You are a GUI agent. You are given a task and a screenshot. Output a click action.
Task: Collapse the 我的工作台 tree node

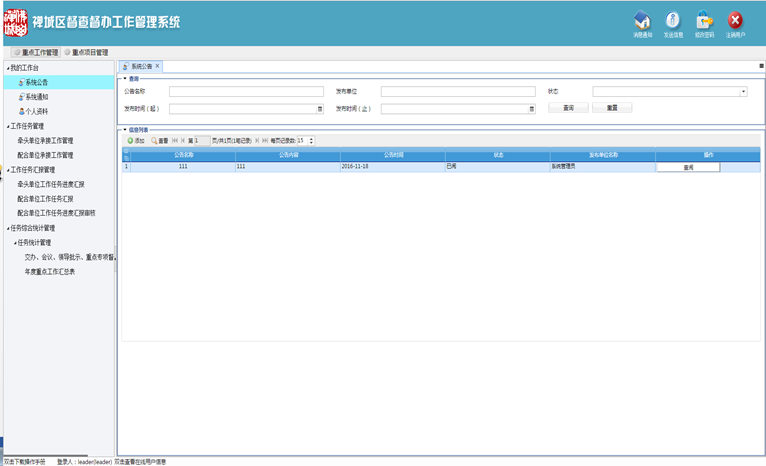tap(7, 68)
